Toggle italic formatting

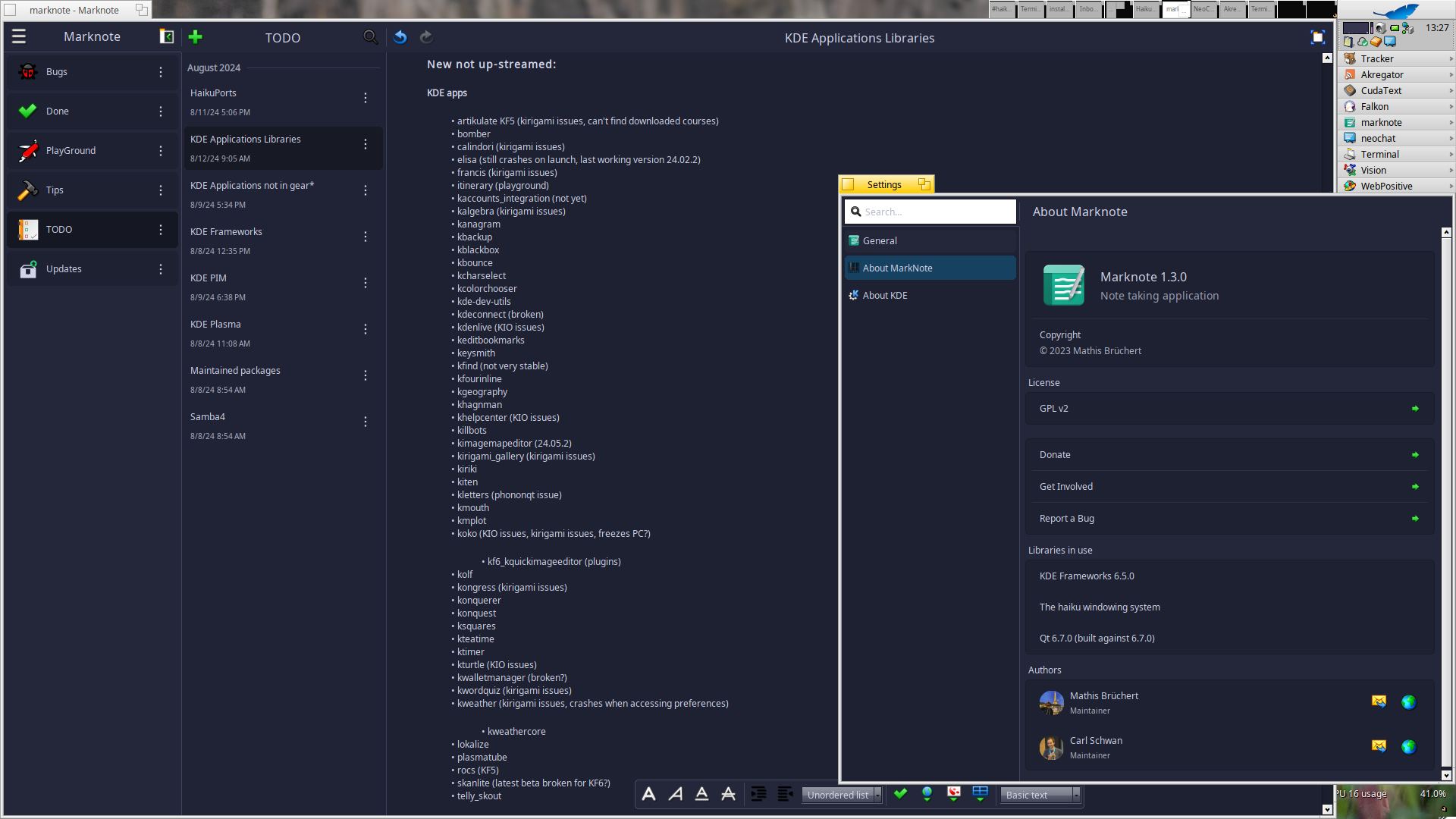click(675, 794)
